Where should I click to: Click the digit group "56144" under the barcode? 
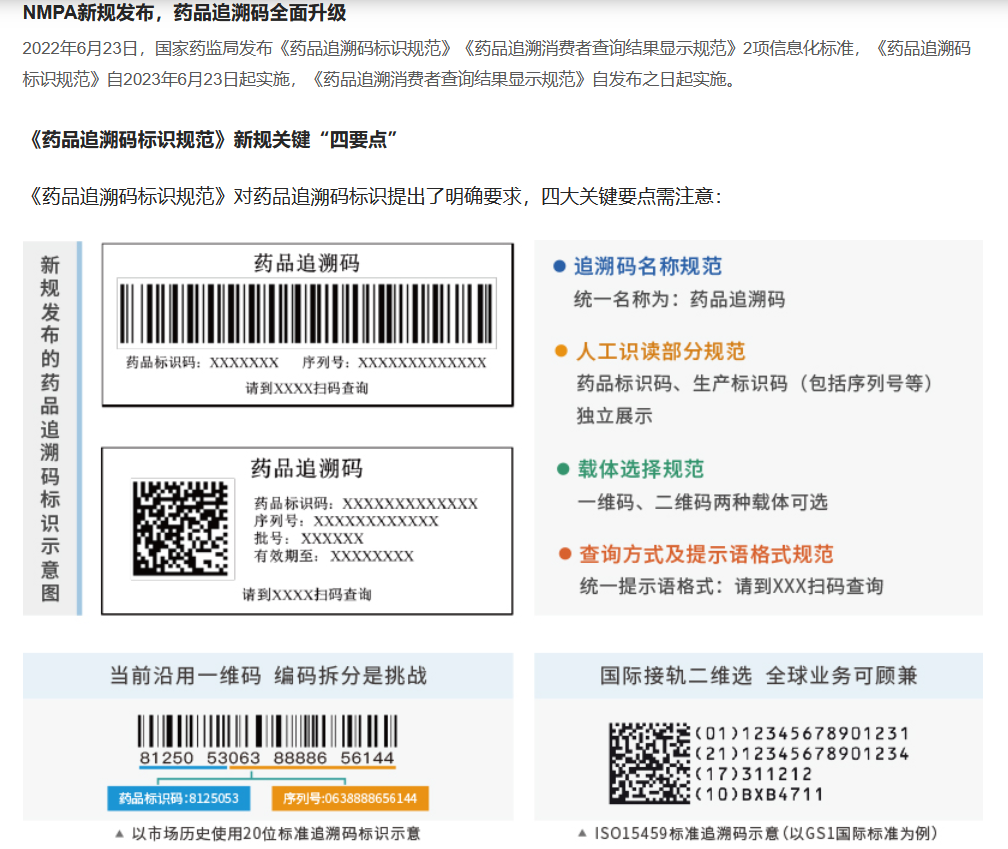(367, 758)
